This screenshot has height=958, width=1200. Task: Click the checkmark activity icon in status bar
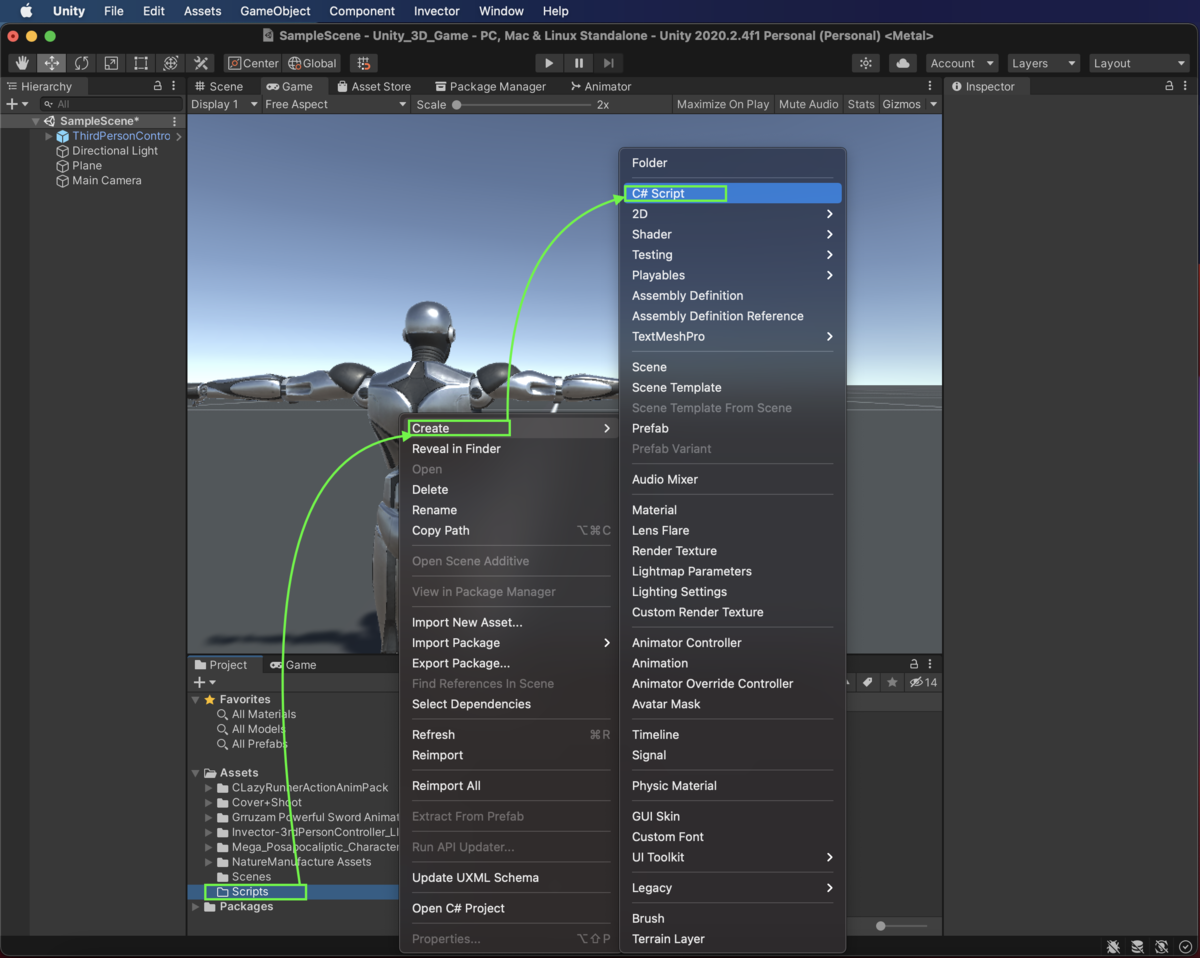click(x=1185, y=946)
